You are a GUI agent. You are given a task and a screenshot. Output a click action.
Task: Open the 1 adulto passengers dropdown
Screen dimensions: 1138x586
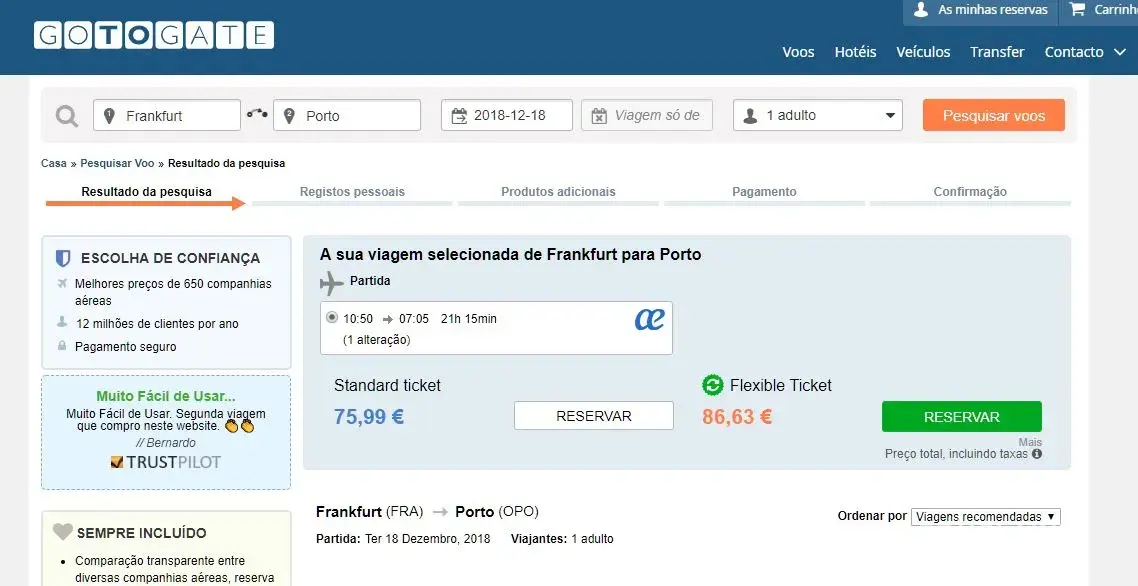[817, 115]
